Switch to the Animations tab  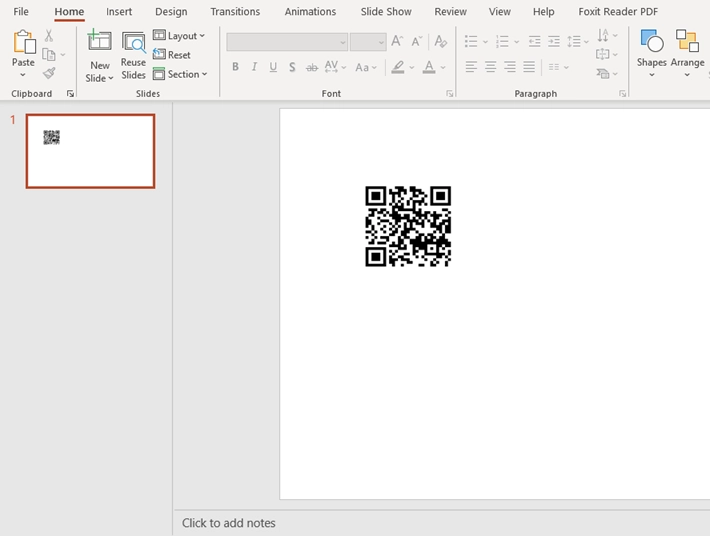310,12
